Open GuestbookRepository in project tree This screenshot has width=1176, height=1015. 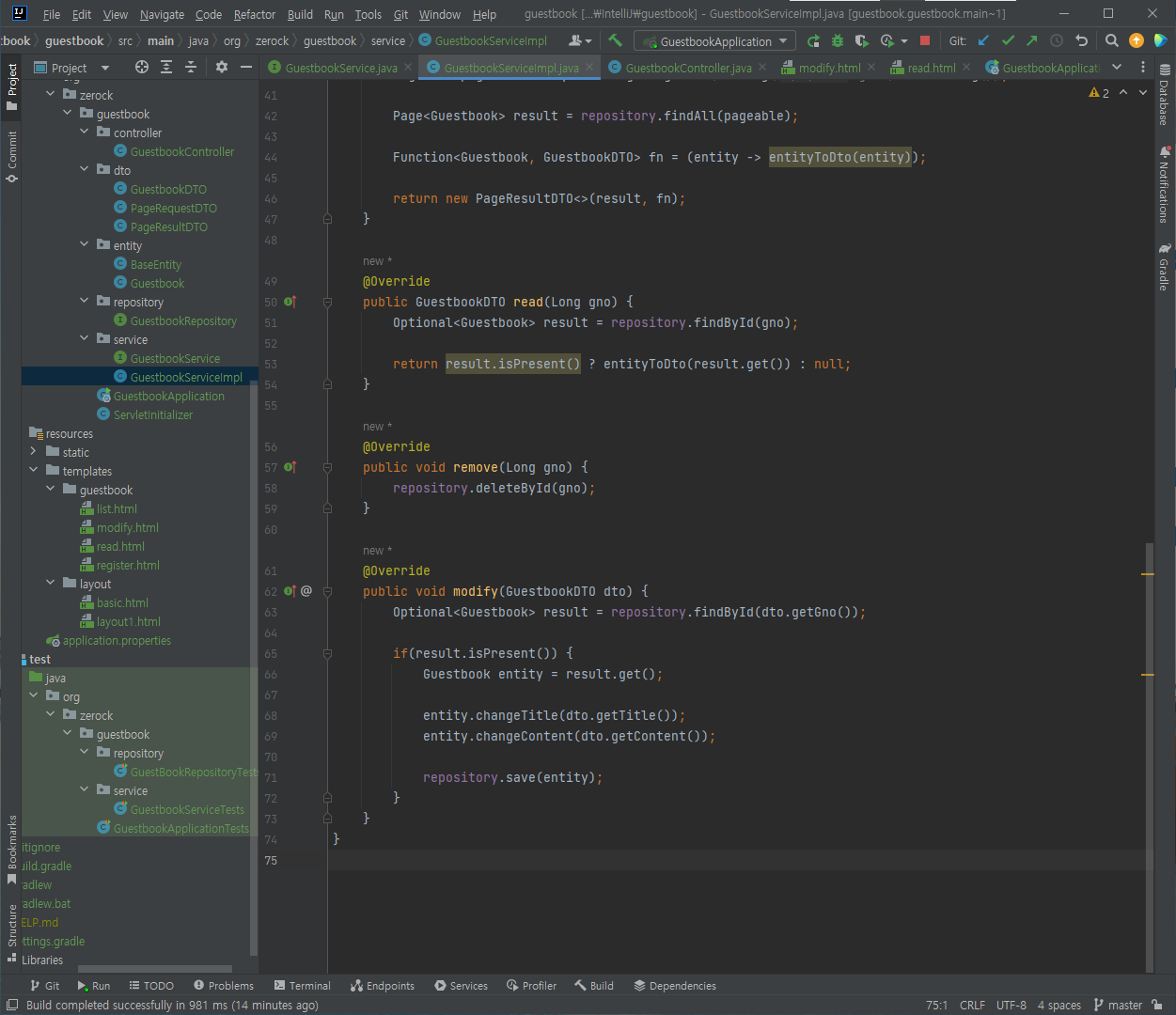pos(183,320)
